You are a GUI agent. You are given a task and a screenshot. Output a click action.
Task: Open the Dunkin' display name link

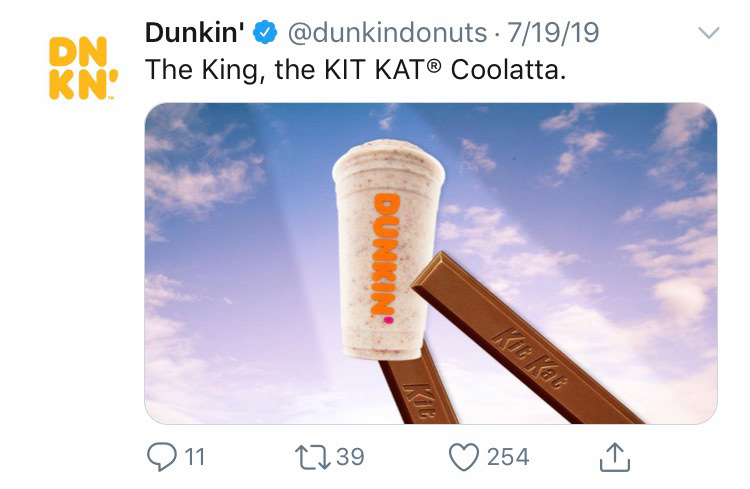(x=195, y=33)
